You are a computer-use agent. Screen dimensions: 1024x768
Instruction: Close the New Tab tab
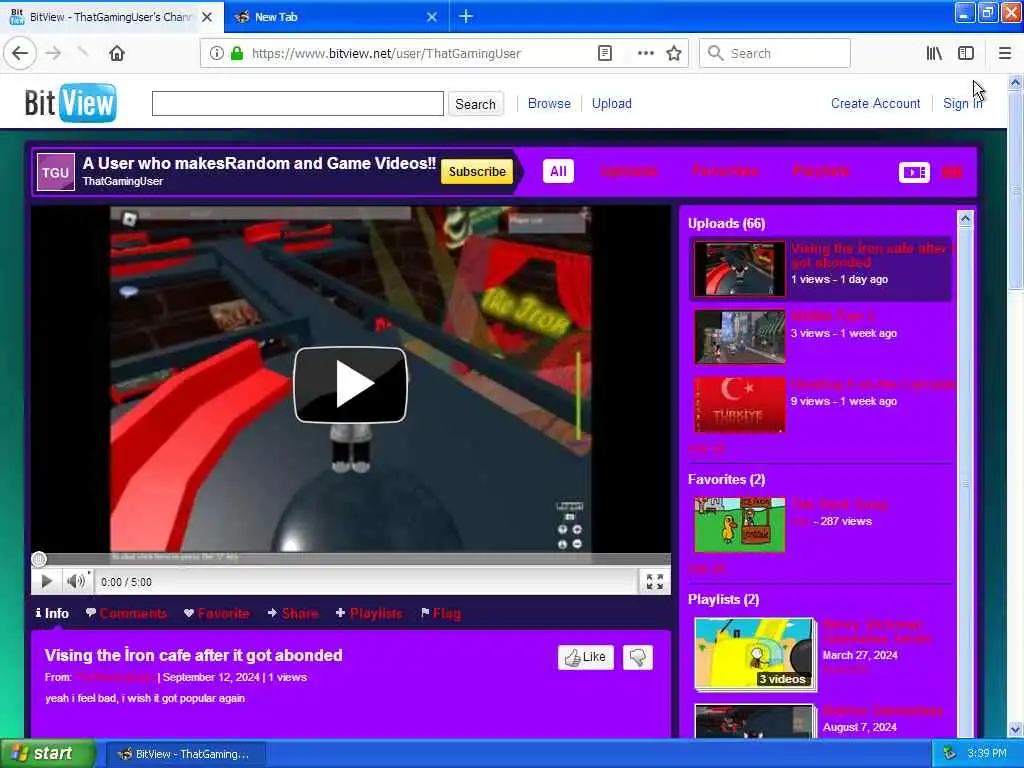pos(432,17)
